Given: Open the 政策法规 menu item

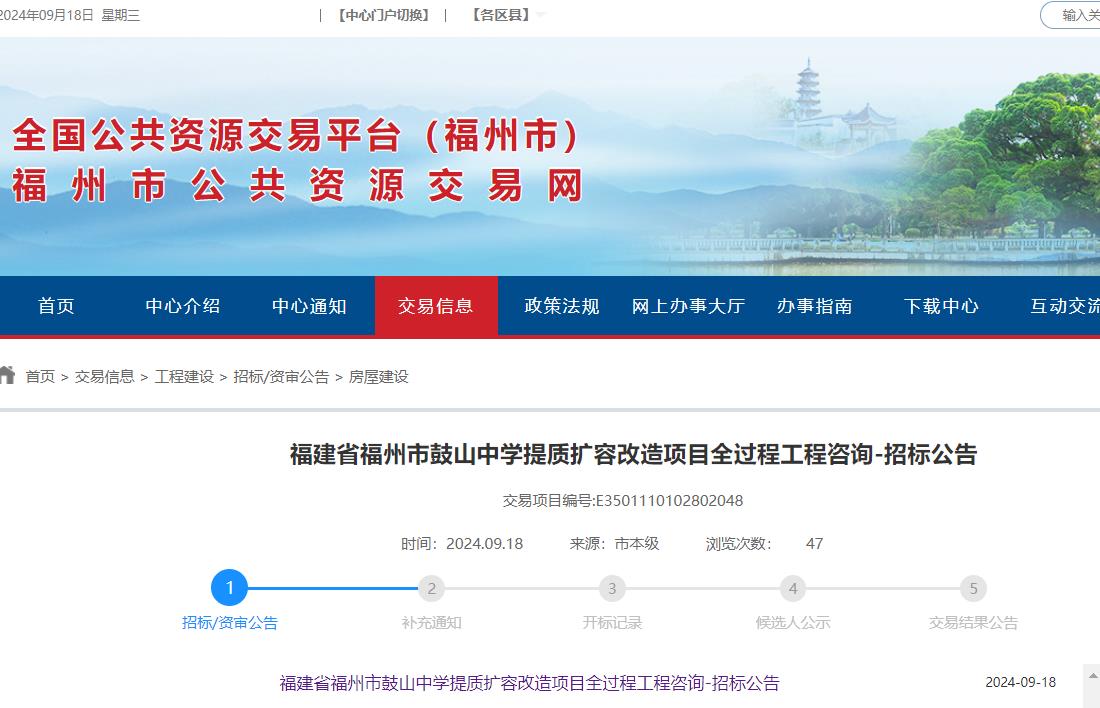Looking at the screenshot, I should coord(561,306).
